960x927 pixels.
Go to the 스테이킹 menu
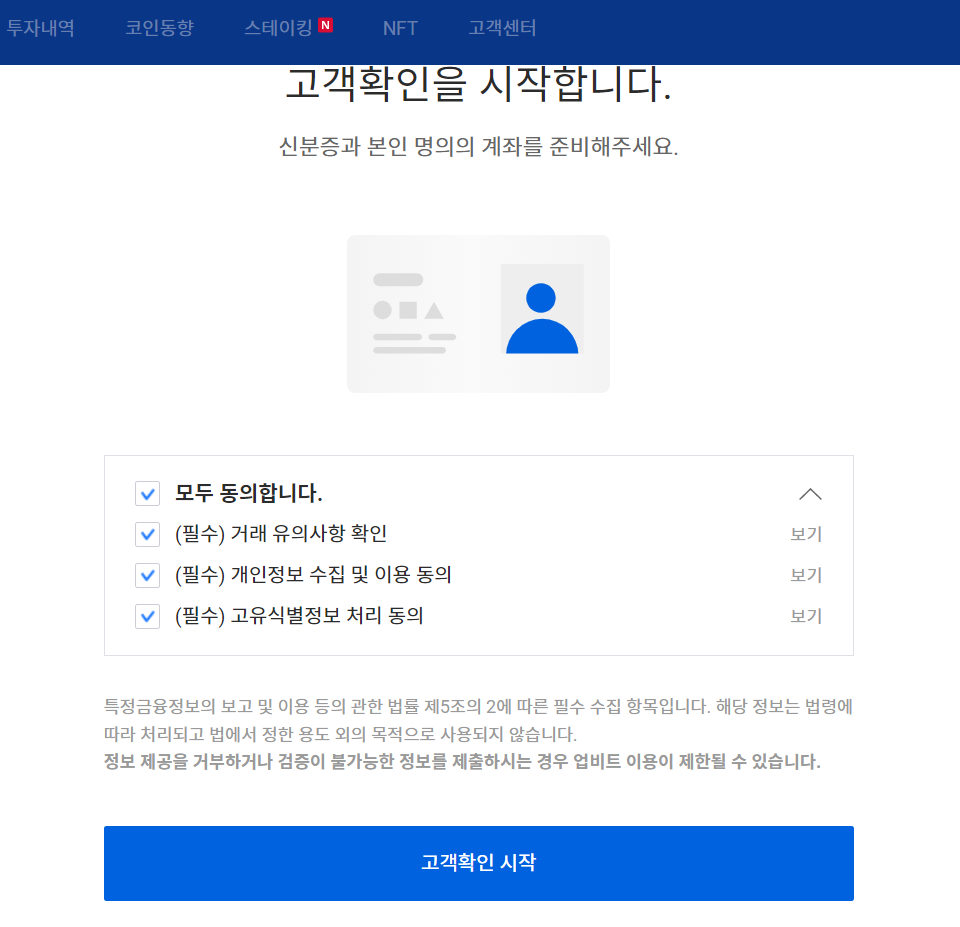(279, 28)
